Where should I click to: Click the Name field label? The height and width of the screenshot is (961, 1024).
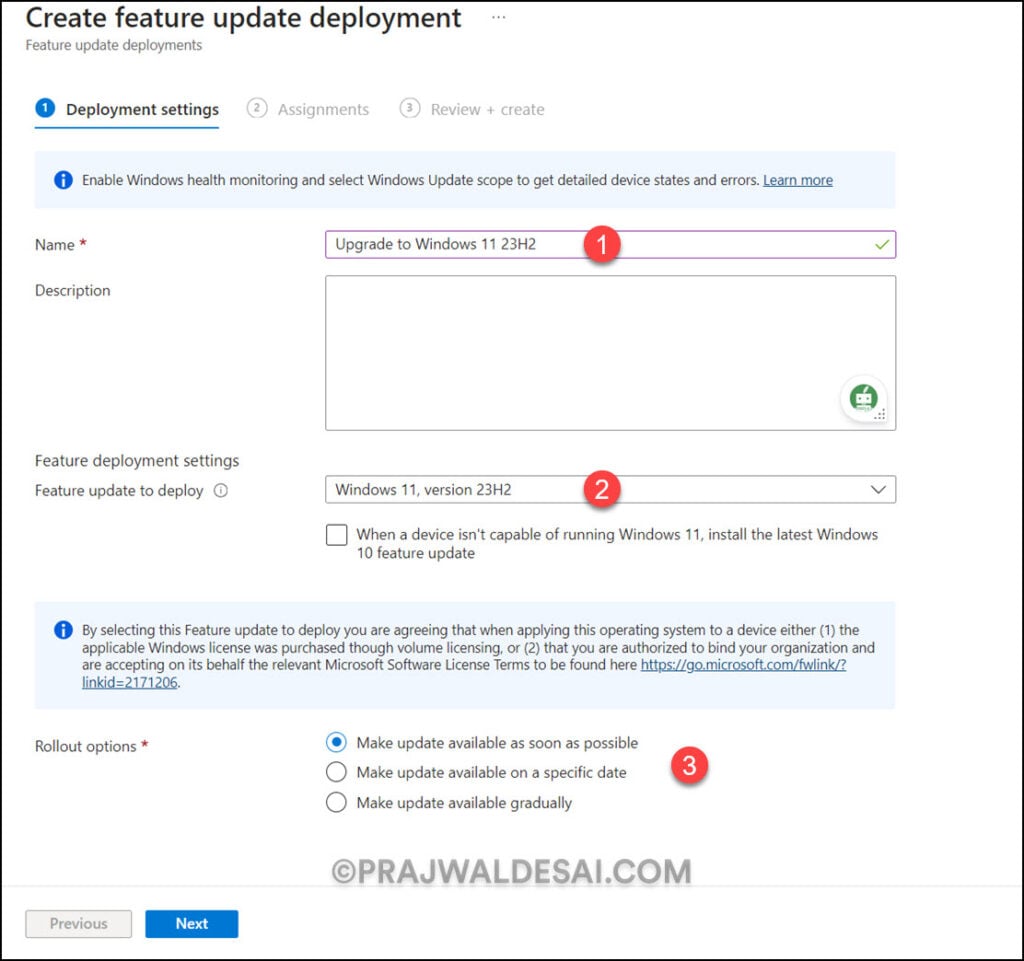[55, 245]
